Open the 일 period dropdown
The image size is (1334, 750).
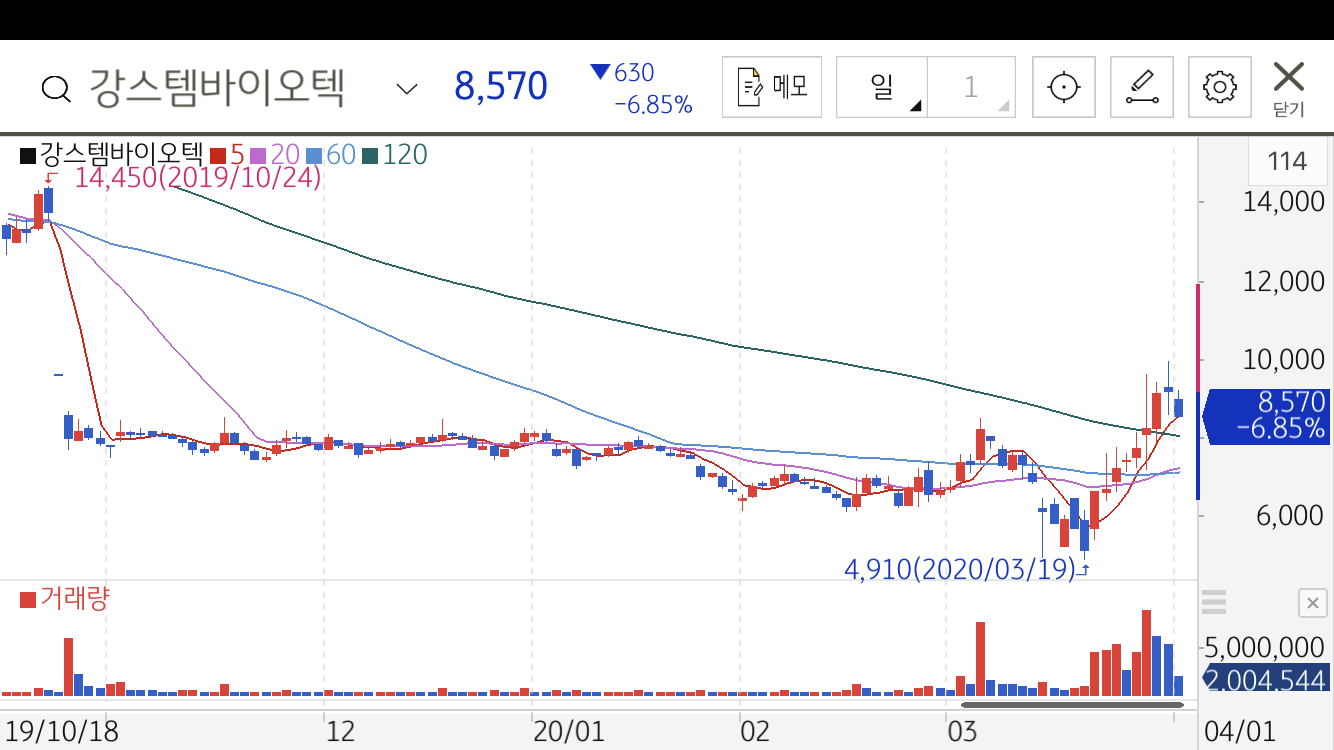coord(882,87)
